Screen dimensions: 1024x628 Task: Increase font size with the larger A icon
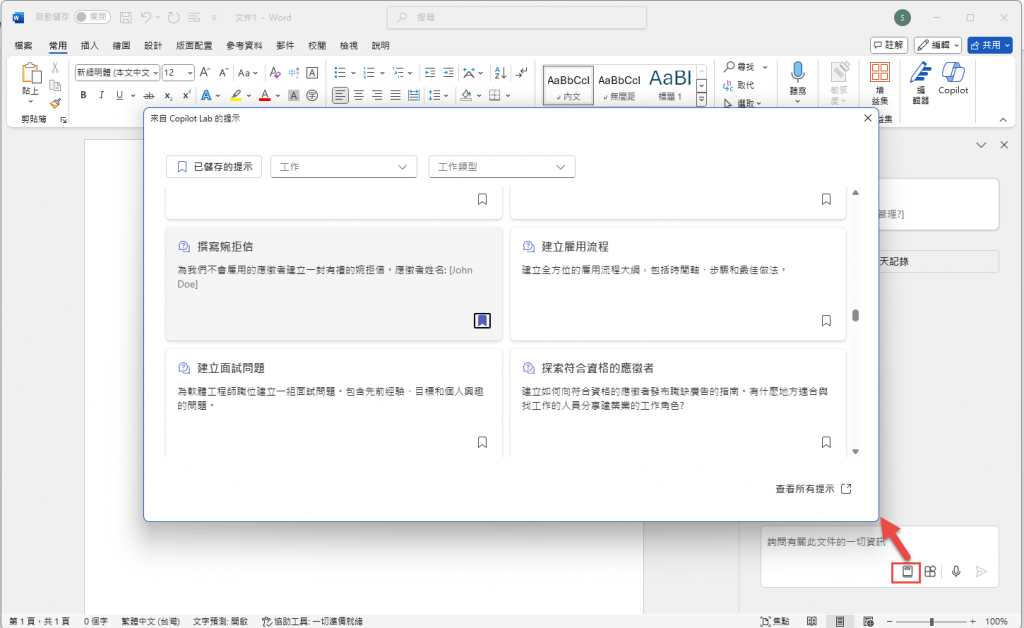205,72
